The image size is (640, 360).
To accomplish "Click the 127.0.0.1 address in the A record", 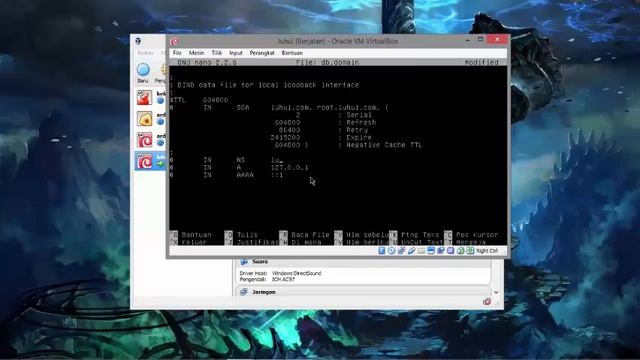I will click(x=289, y=167).
